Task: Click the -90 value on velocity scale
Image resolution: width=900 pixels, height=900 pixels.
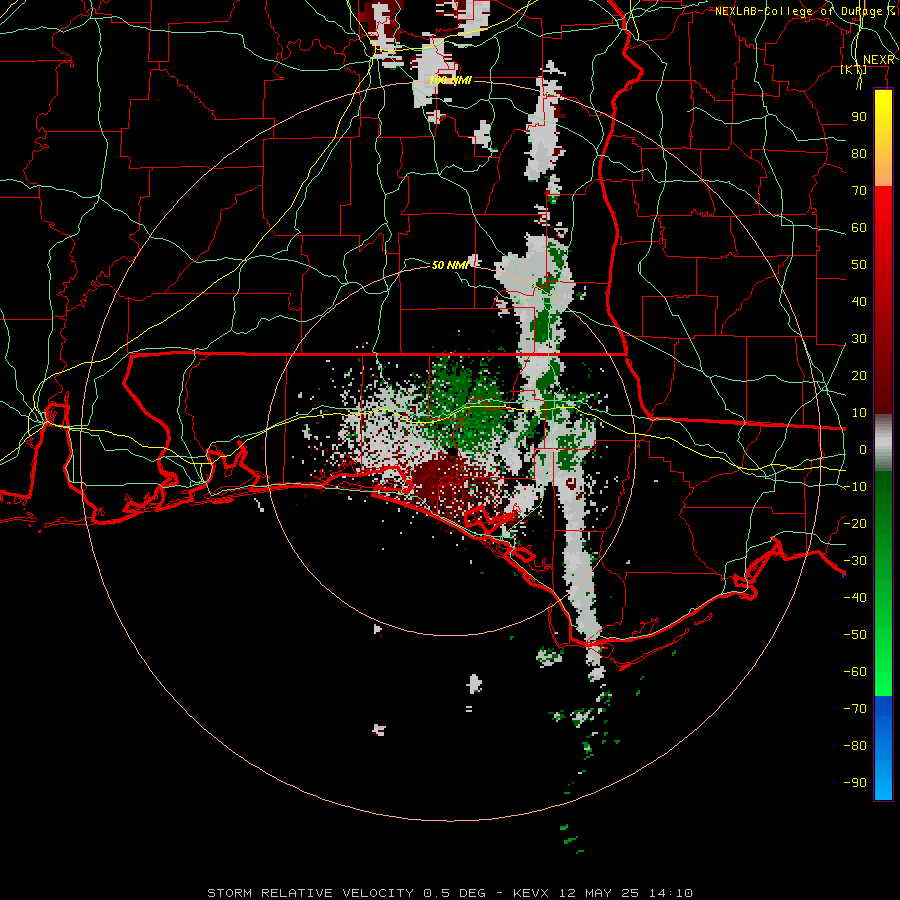Action: pyautogui.click(x=855, y=783)
